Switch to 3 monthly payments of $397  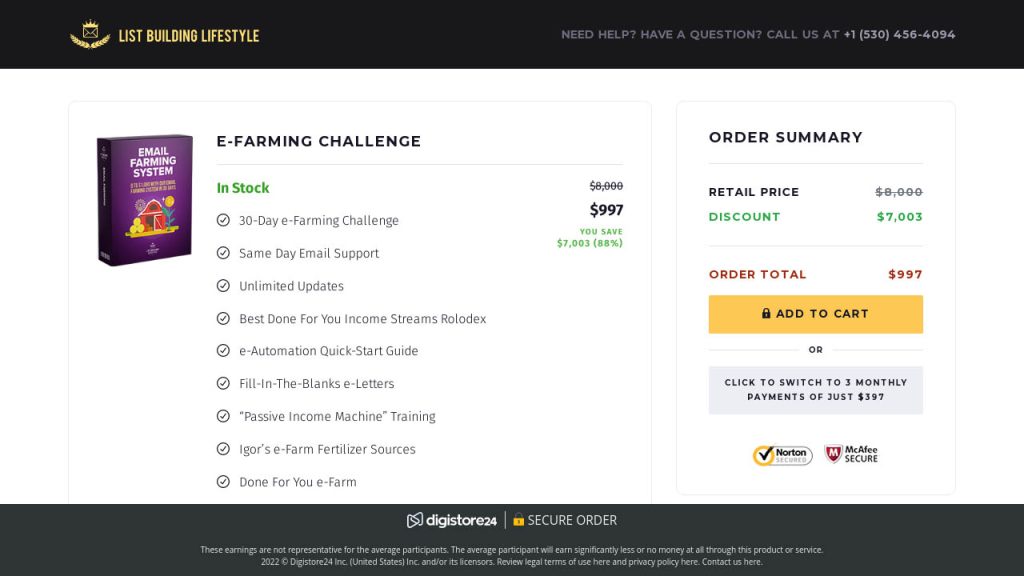point(815,390)
